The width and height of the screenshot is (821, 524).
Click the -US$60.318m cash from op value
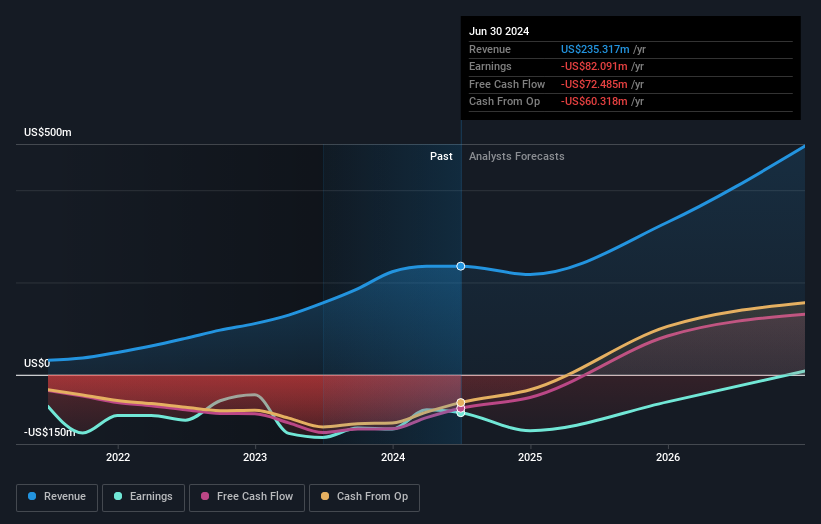point(594,102)
